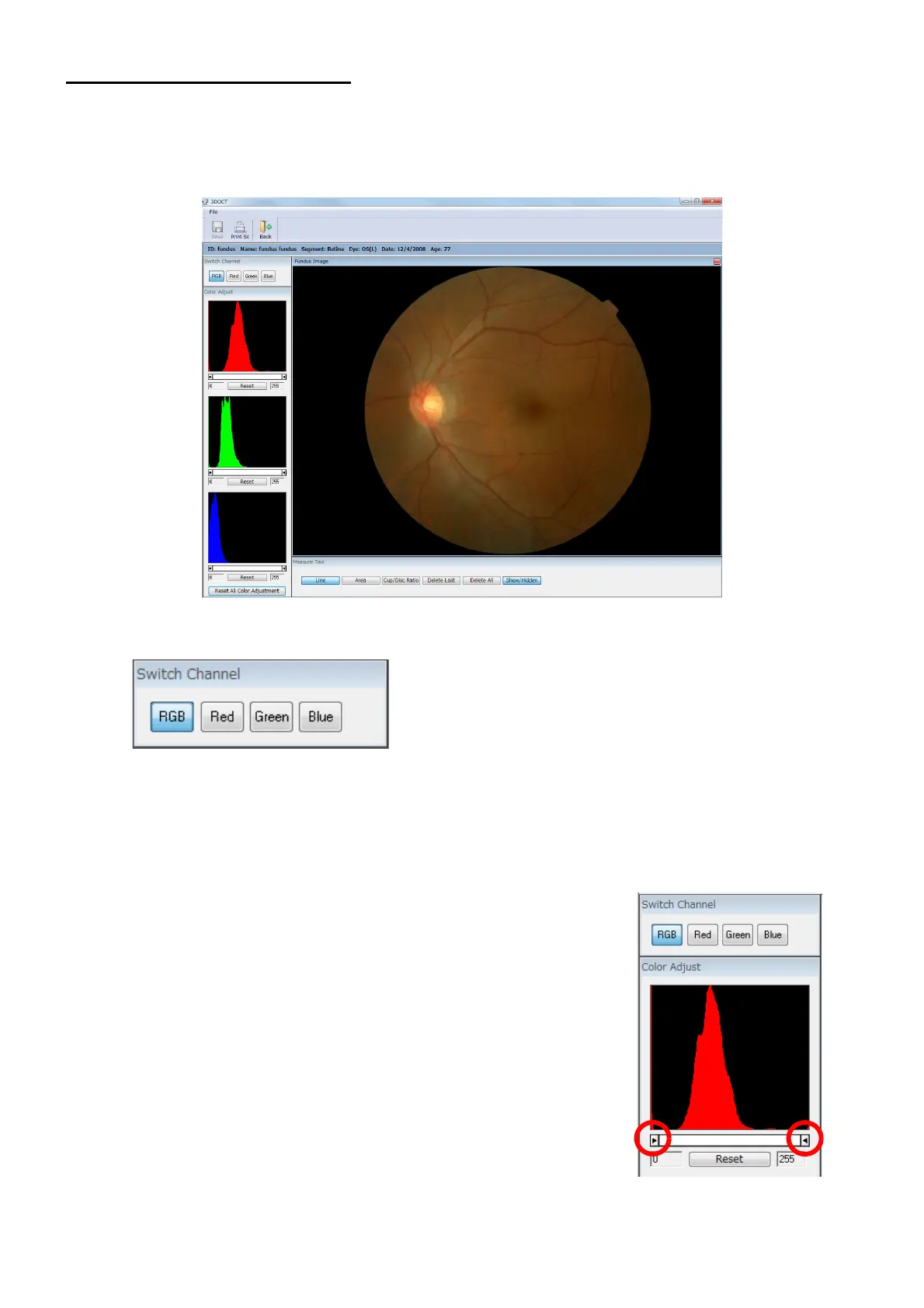
Task: Reset the green channel in the 3DOCT window
Action: (x=247, y=482)
